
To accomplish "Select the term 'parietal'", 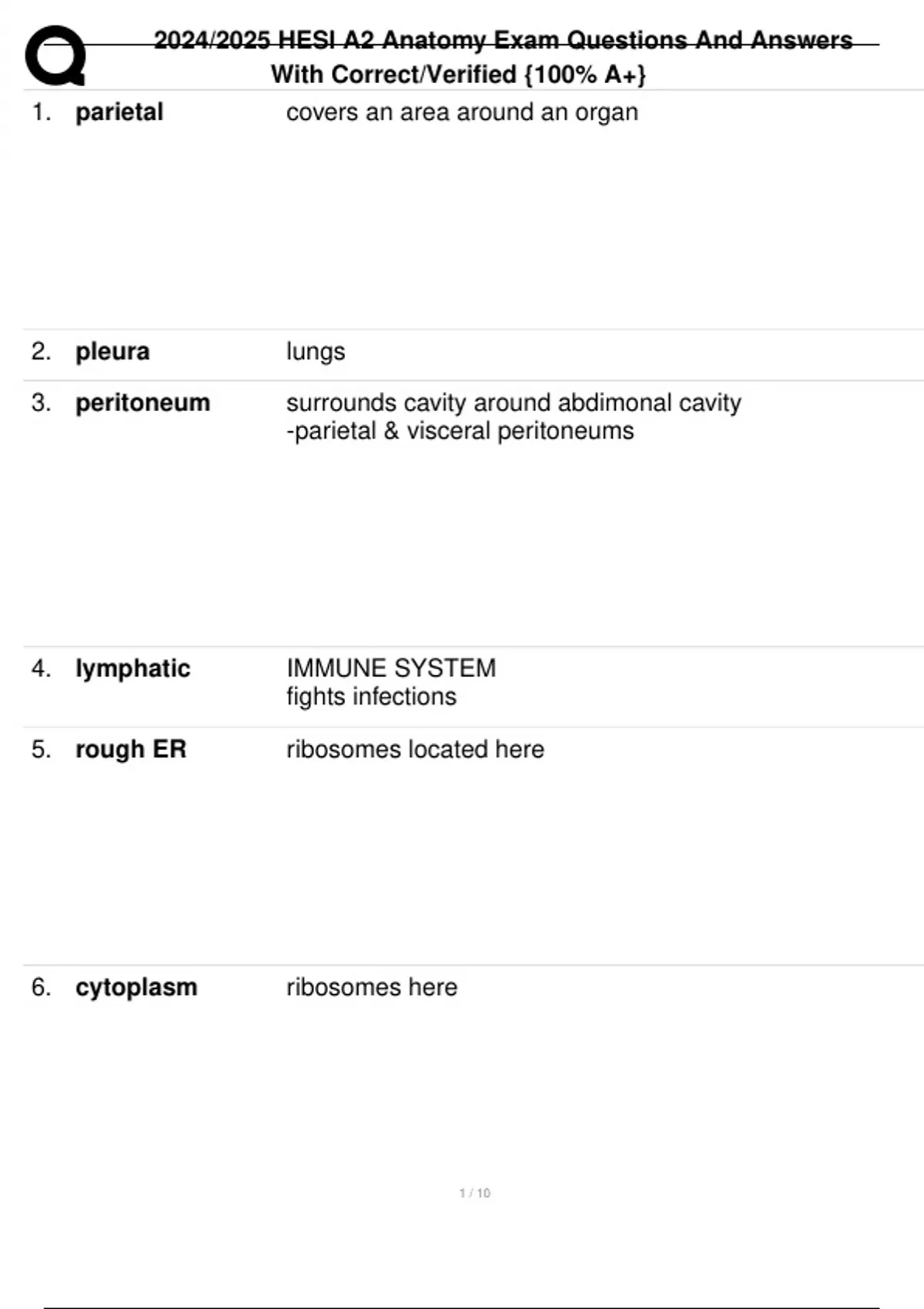I will click(x=119, y=112).
